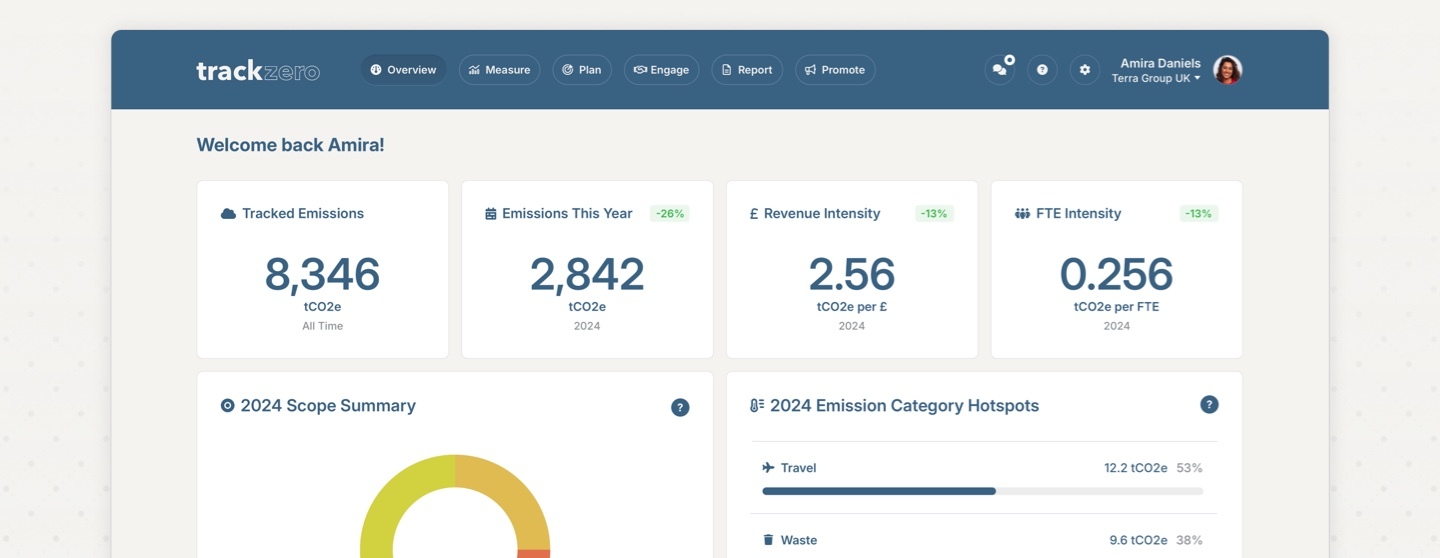1440x558 pixels.
Task: Click the Amira Daniels user name
Action: 1160,63
